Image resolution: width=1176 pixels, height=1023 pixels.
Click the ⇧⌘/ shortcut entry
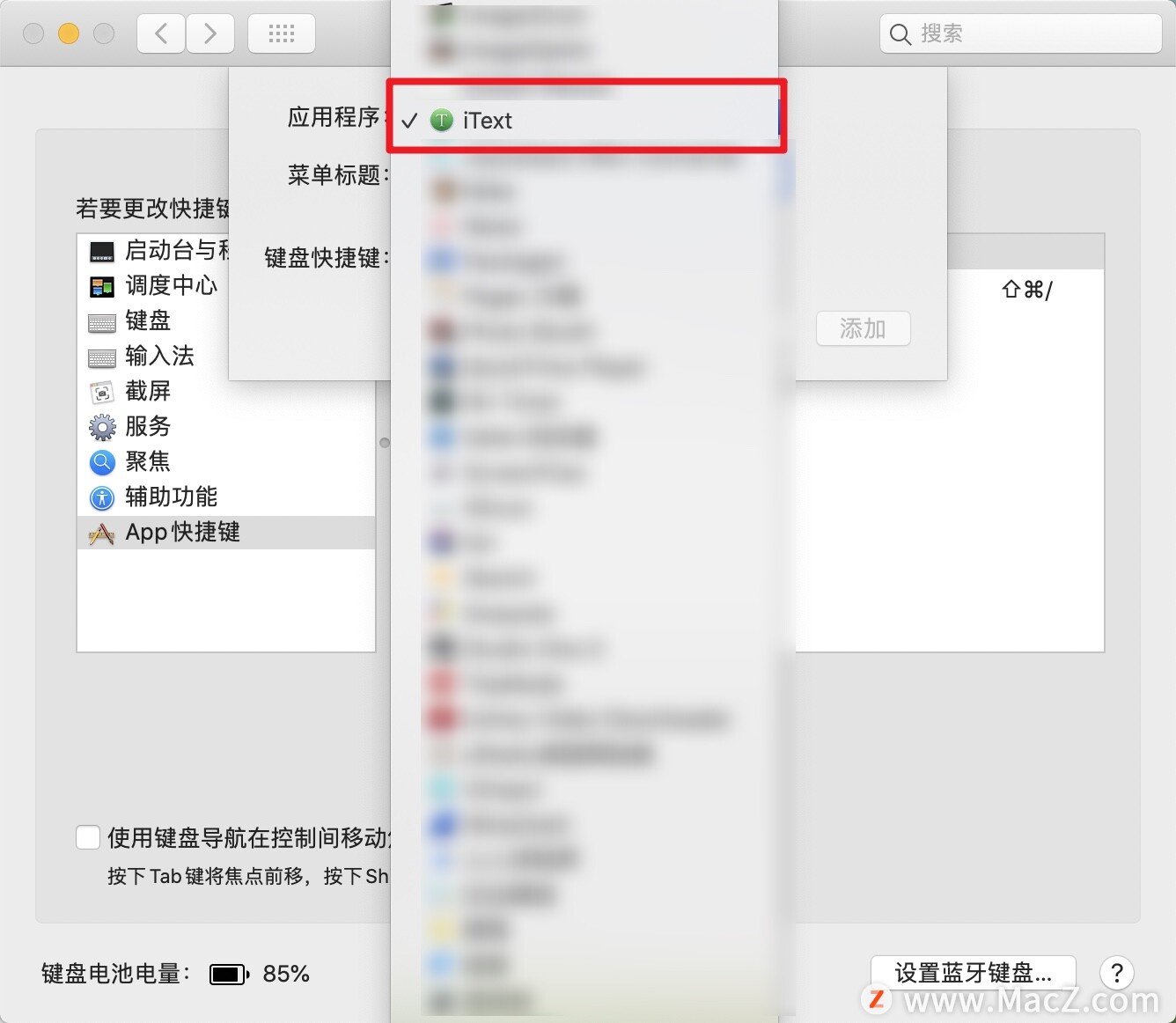point(1026,290)
